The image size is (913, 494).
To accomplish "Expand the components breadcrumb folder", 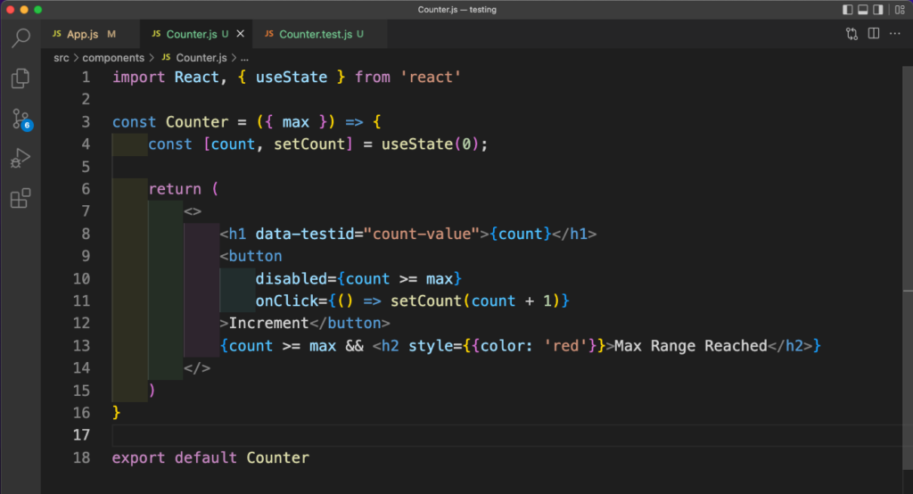I will coord(113,58).
